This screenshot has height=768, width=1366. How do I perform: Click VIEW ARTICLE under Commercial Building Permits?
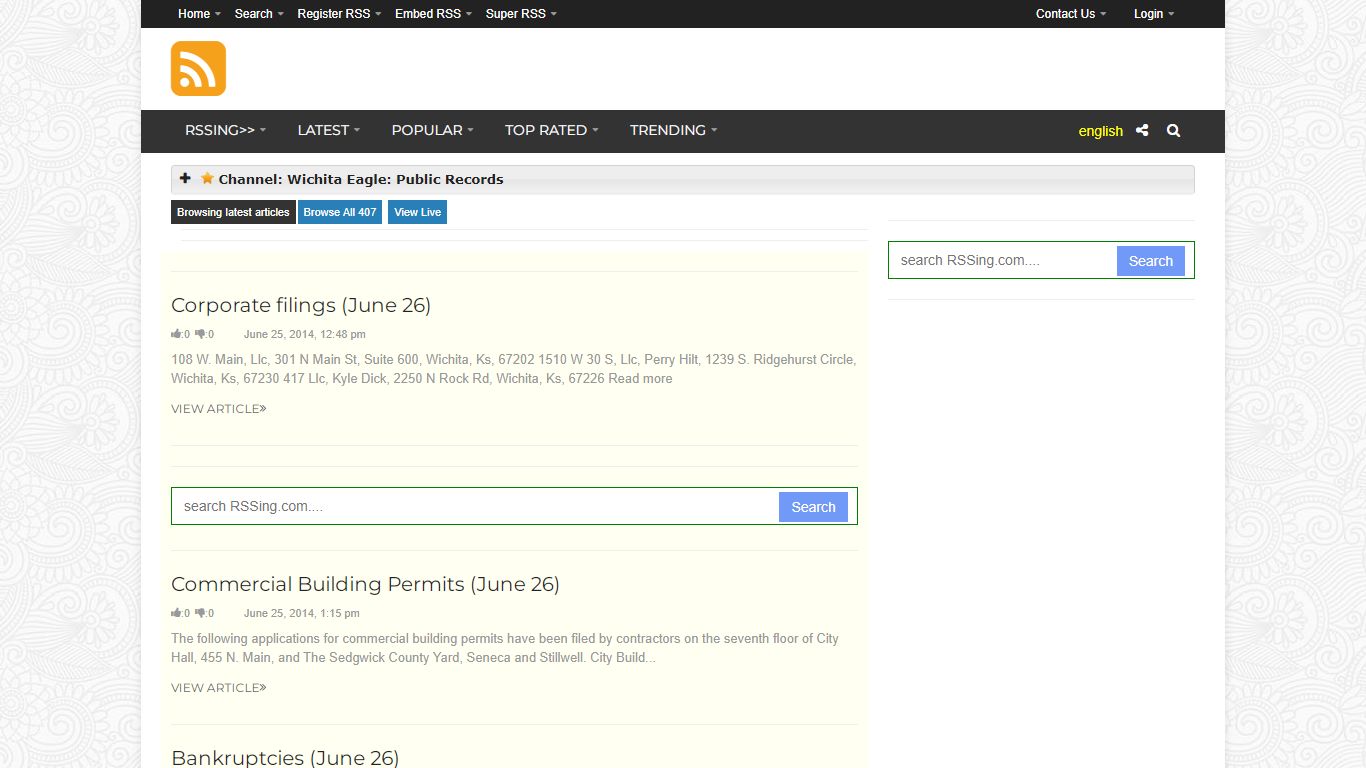pyautogui.click(x=218, y=687)
